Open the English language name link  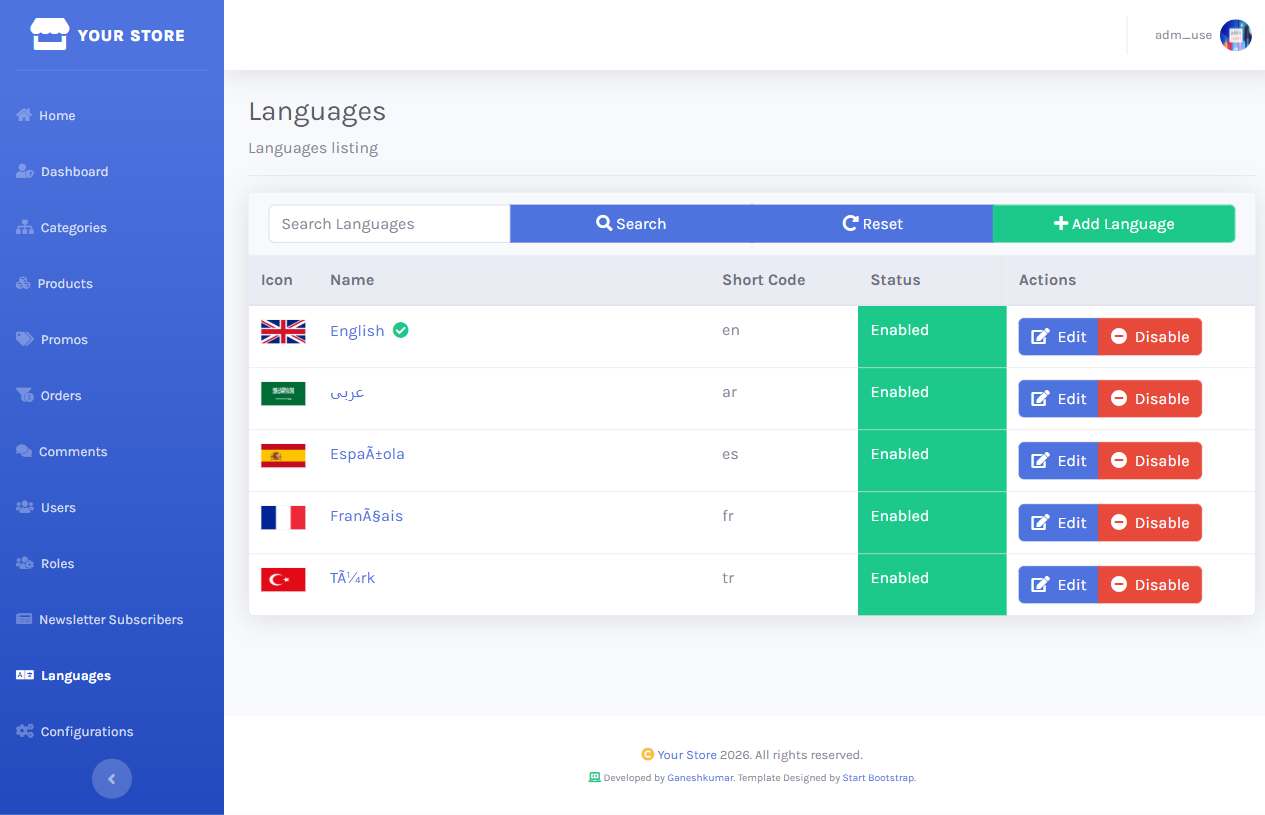(357, 331)
